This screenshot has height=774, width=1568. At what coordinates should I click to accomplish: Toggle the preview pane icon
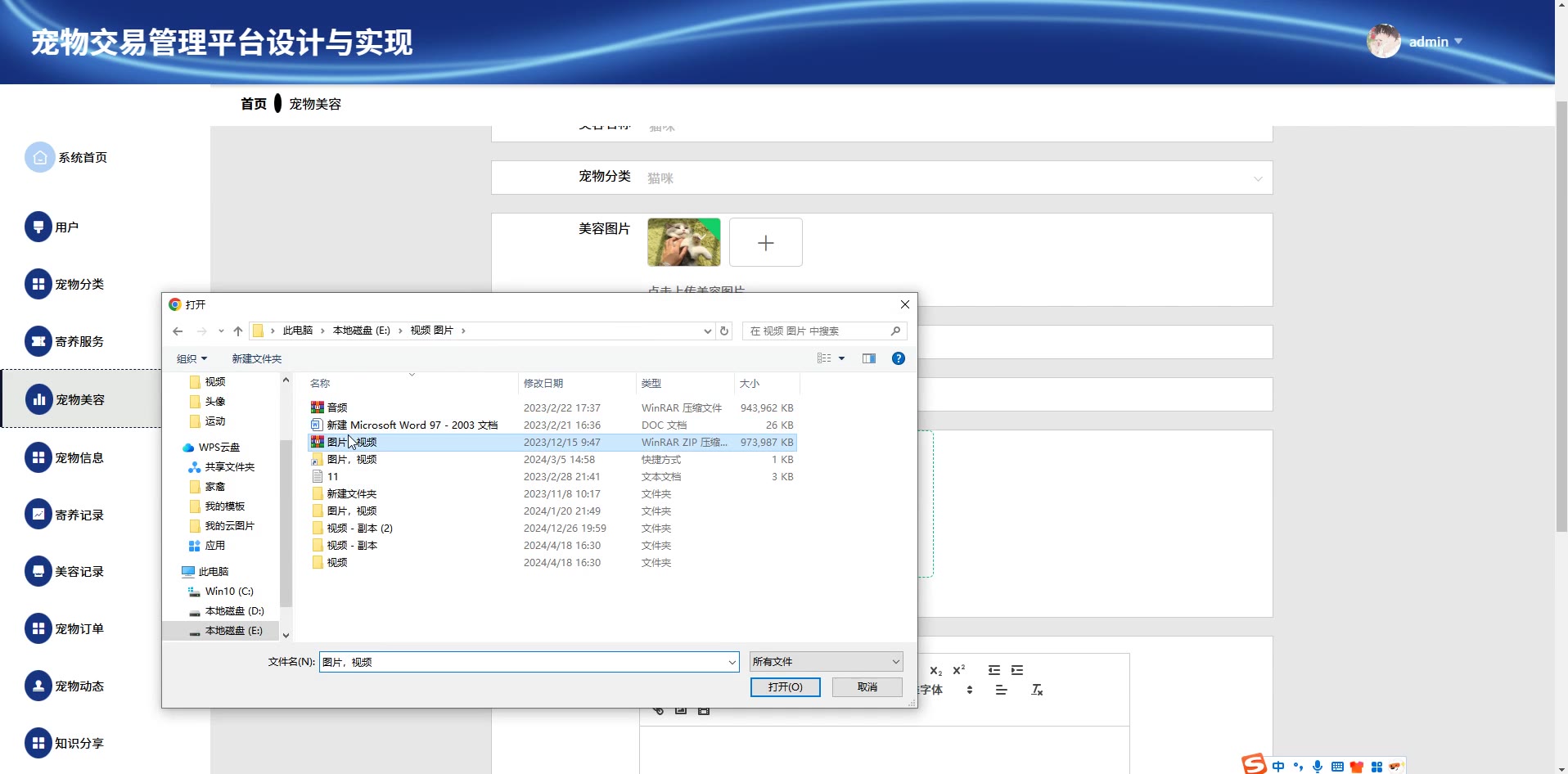(868, 358)
